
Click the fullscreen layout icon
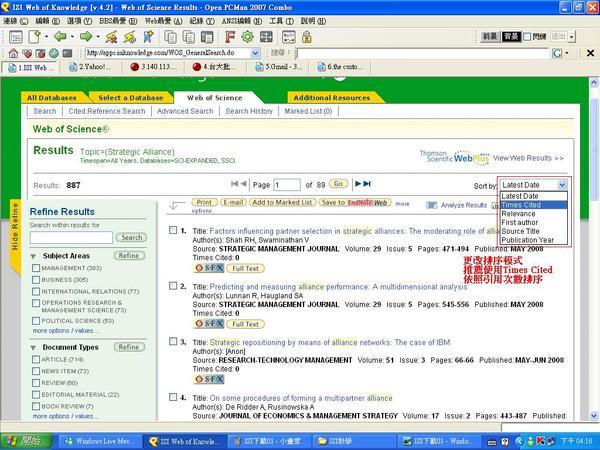tap(266, 37)
